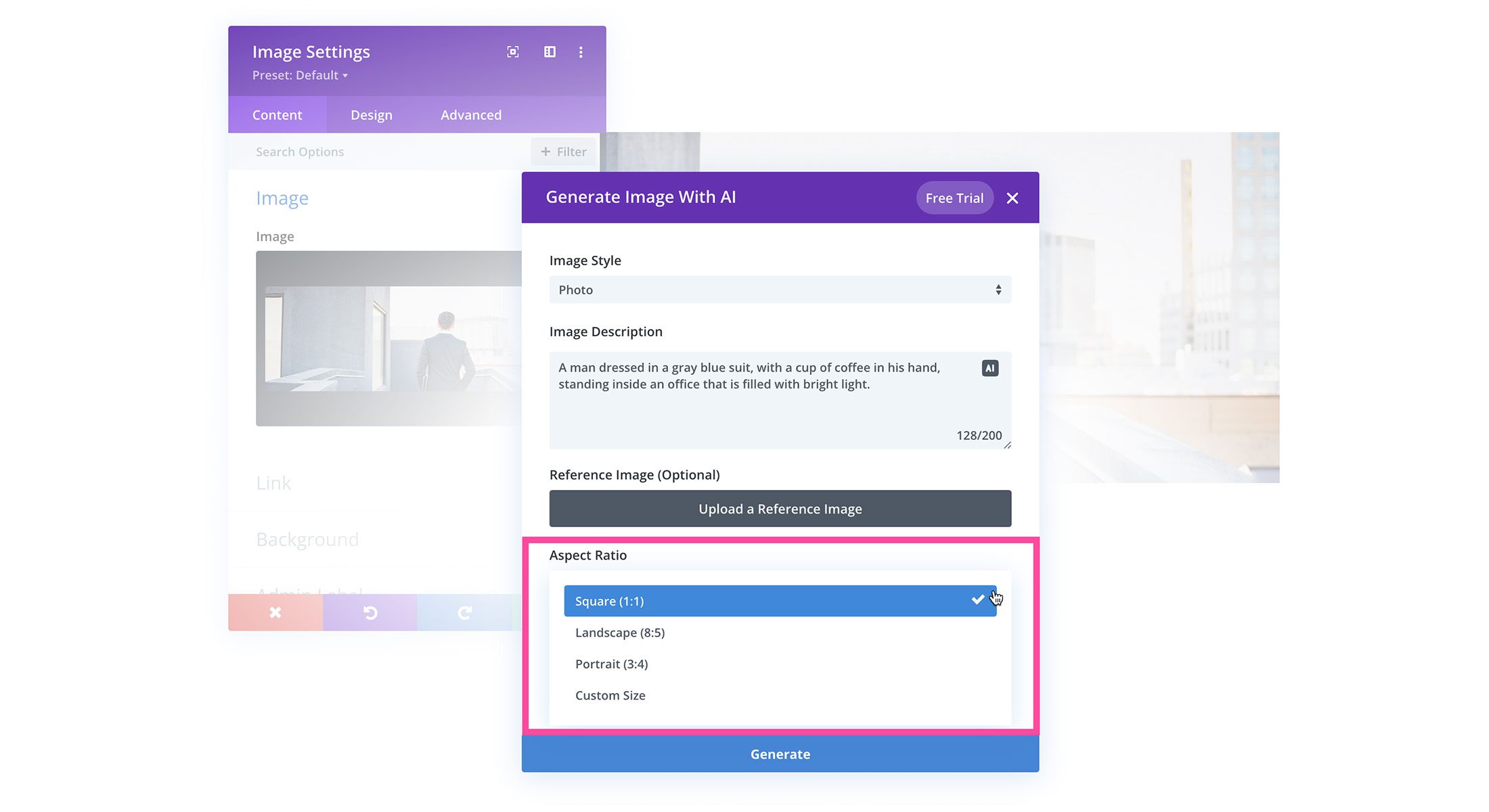Open the Image Style dropdown menu
This screenshot has height=812, width=1489.
tap(780, 289)
